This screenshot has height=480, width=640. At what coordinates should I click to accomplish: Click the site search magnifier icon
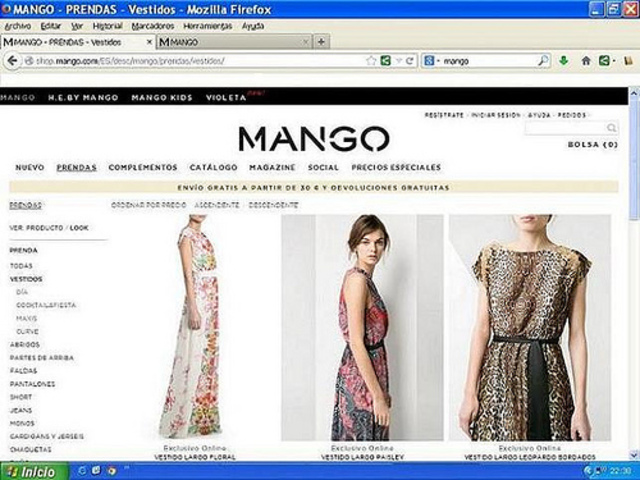pos(611,128)
